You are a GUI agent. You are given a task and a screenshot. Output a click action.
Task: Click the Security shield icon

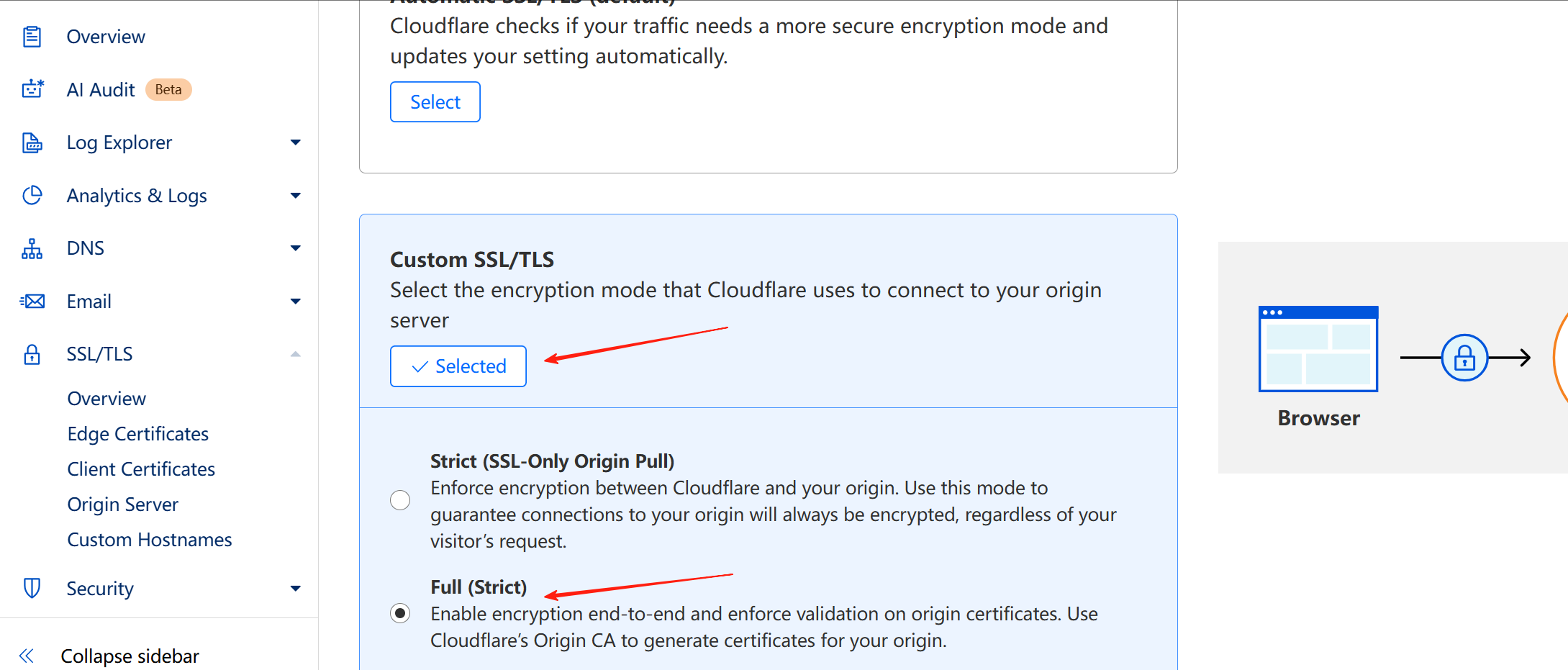coord(32,588)
